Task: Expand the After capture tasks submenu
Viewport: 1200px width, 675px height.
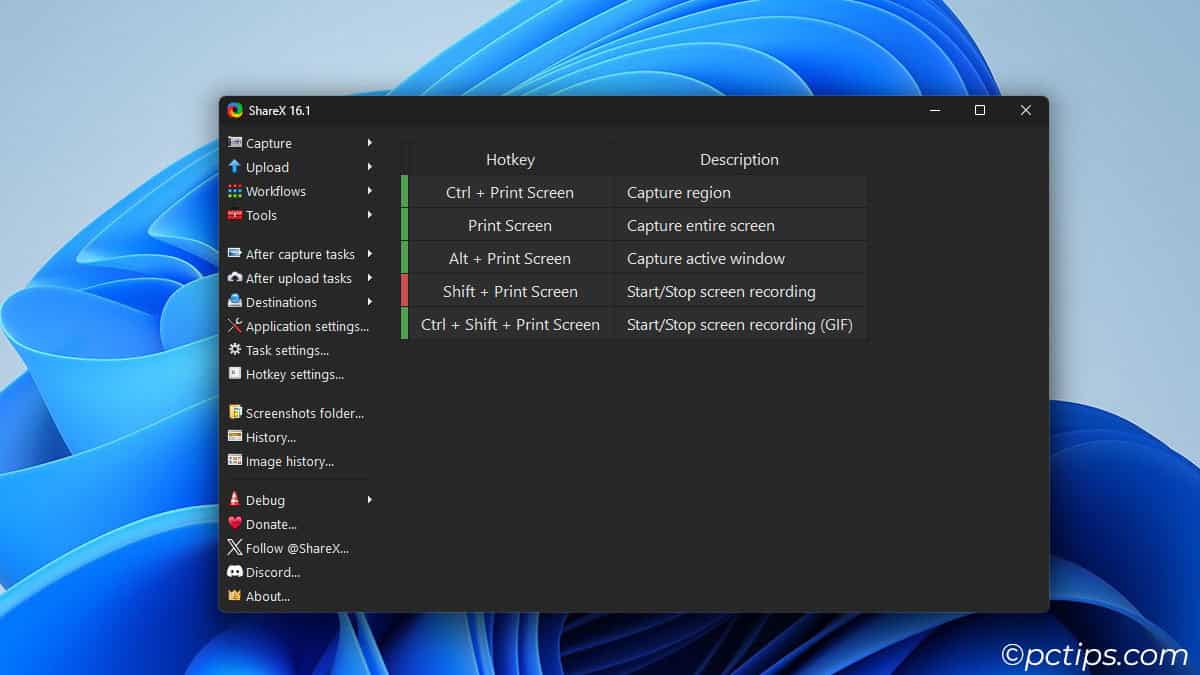Action: (371, 254)
